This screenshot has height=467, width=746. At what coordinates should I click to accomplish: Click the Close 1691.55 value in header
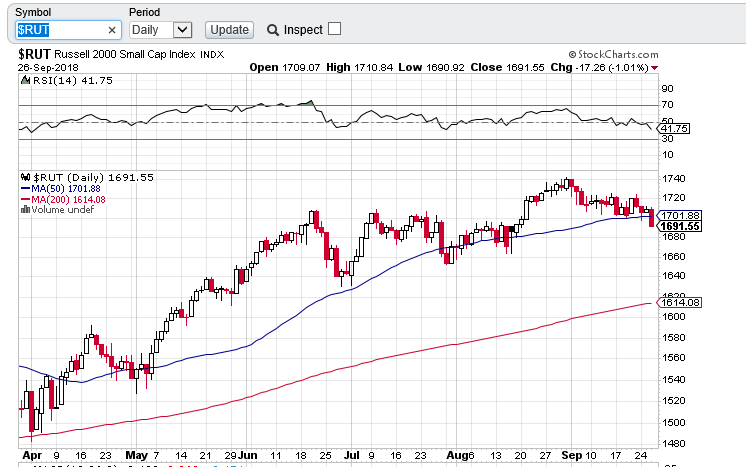click(x=507, y=68)
